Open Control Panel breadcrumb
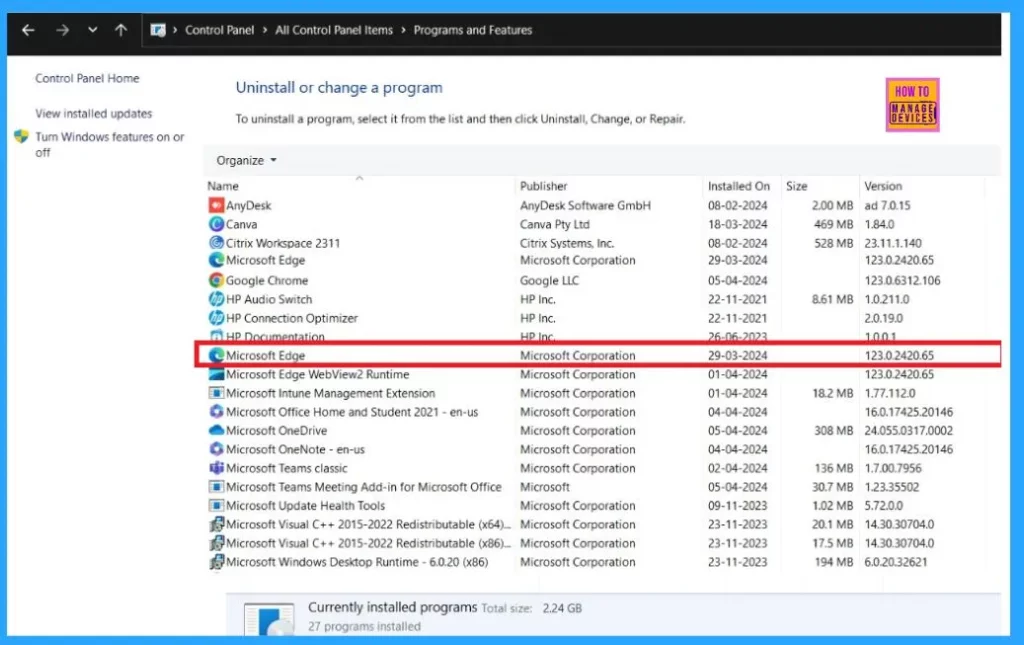This screenshot has height=645, width=1024. pos(219,30)
